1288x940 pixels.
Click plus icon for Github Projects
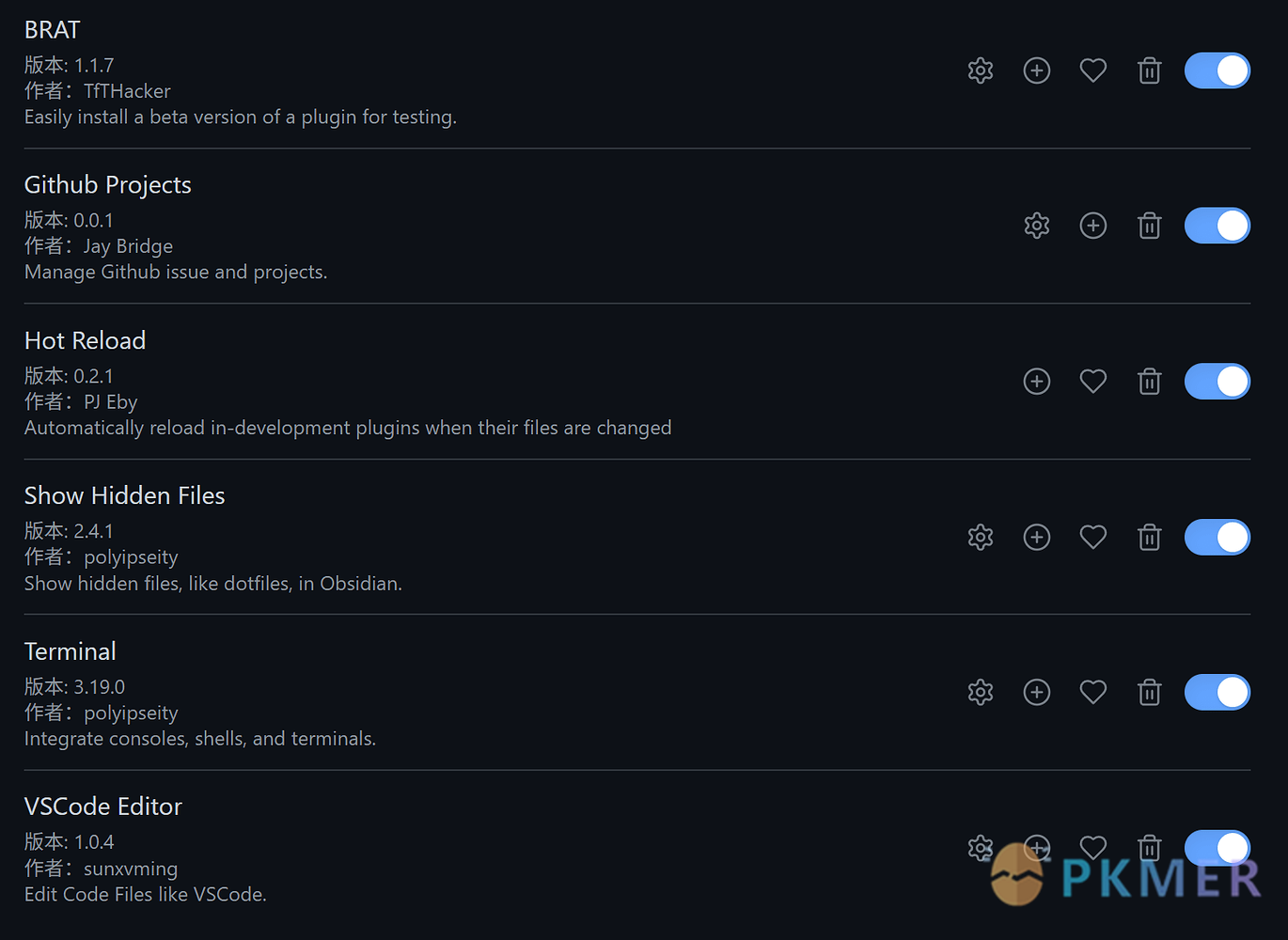point(1093,226)
